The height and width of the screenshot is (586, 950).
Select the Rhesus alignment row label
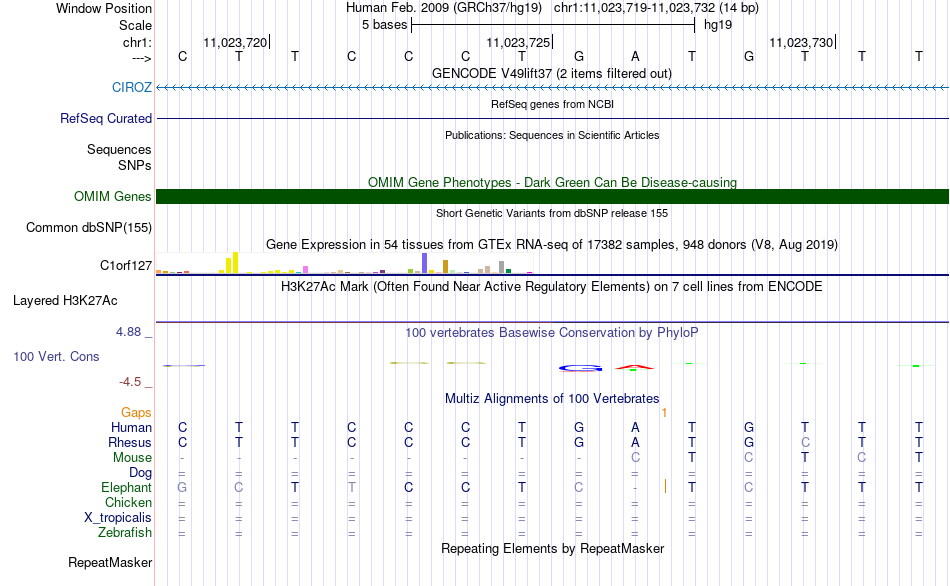point(130,442)
